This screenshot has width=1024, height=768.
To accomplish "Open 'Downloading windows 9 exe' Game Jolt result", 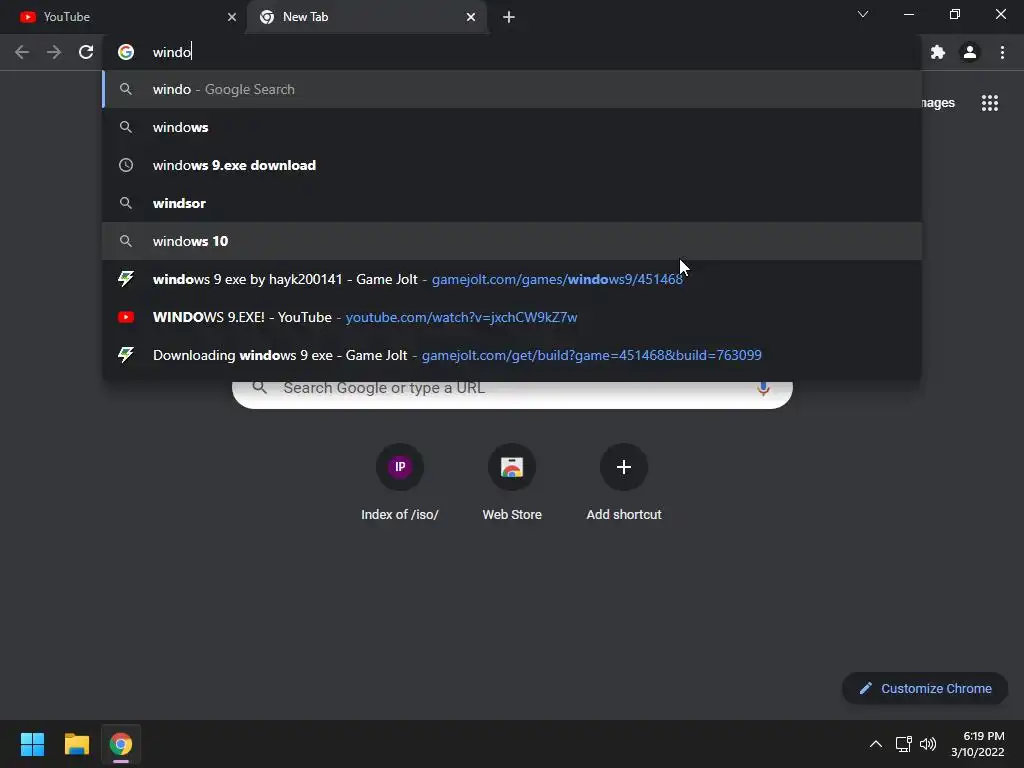I will [x=512, y=355].
